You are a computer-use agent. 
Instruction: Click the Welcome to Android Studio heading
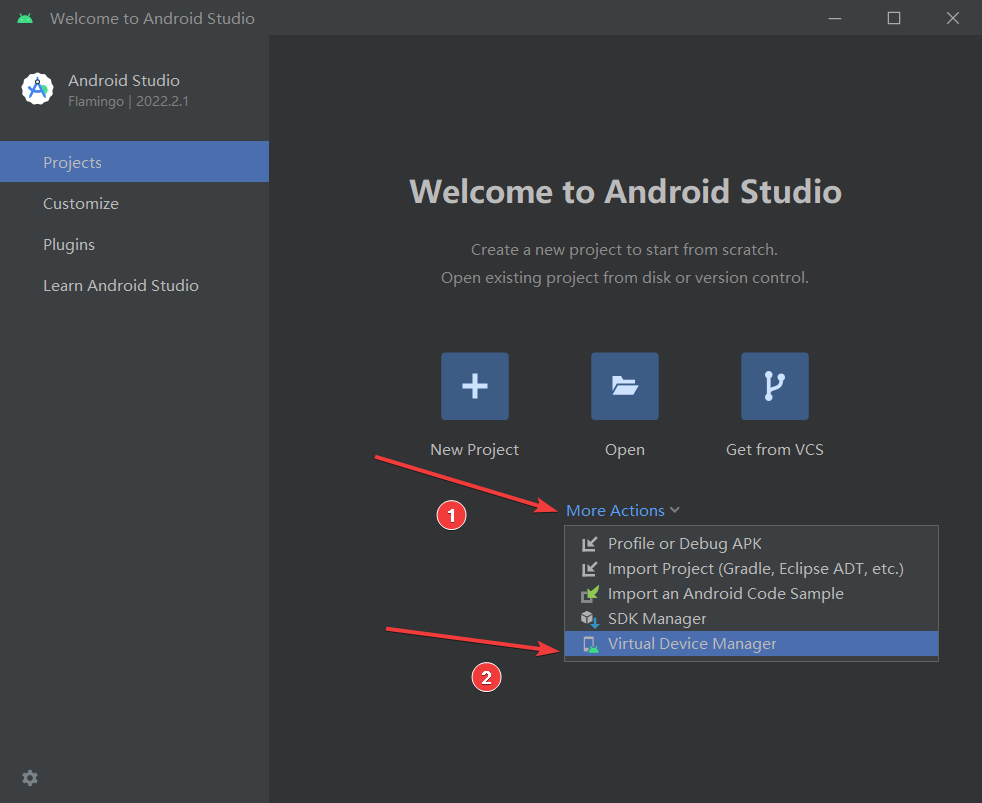pyautogui.click(x=625, y=192)
